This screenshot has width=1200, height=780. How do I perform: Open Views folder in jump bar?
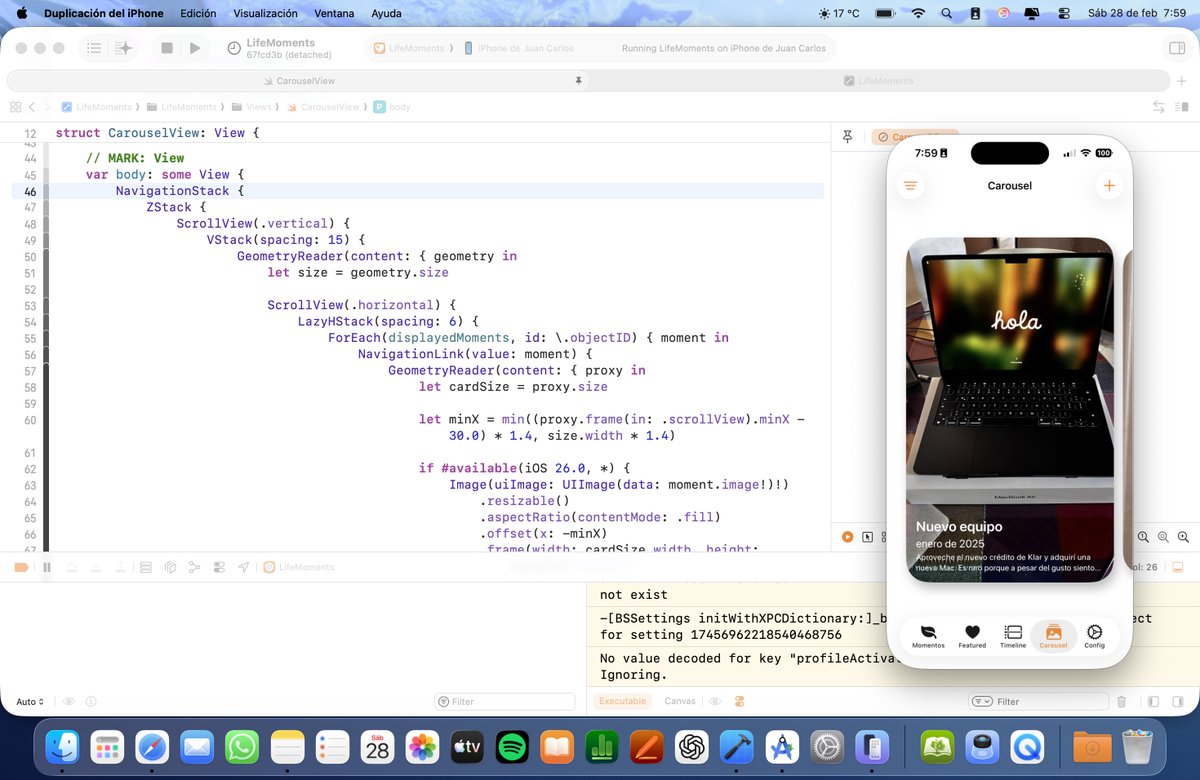[252, 107]
